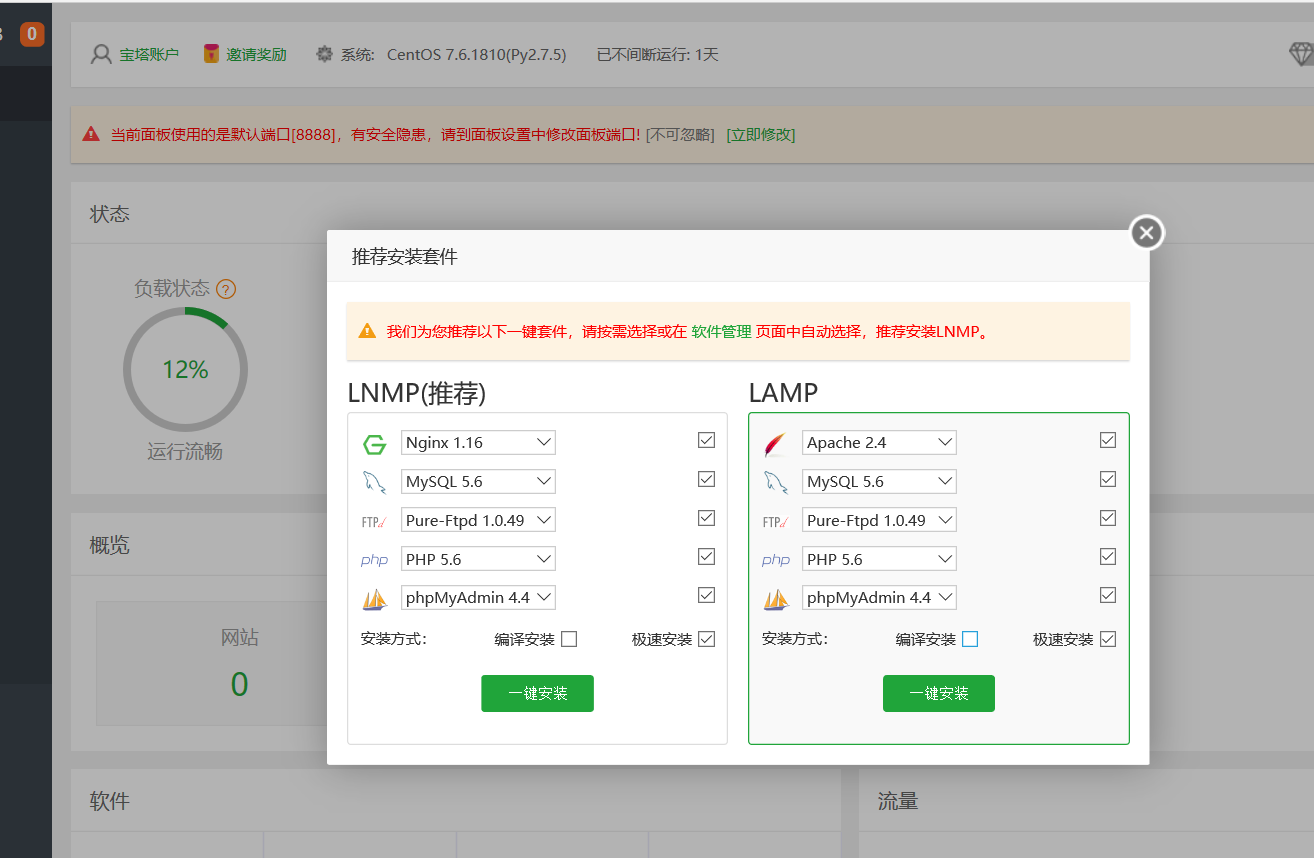Click the LNMP(推荐) heading
Viewport: 1314px width, 858px height.
click(x=417, y=393)
